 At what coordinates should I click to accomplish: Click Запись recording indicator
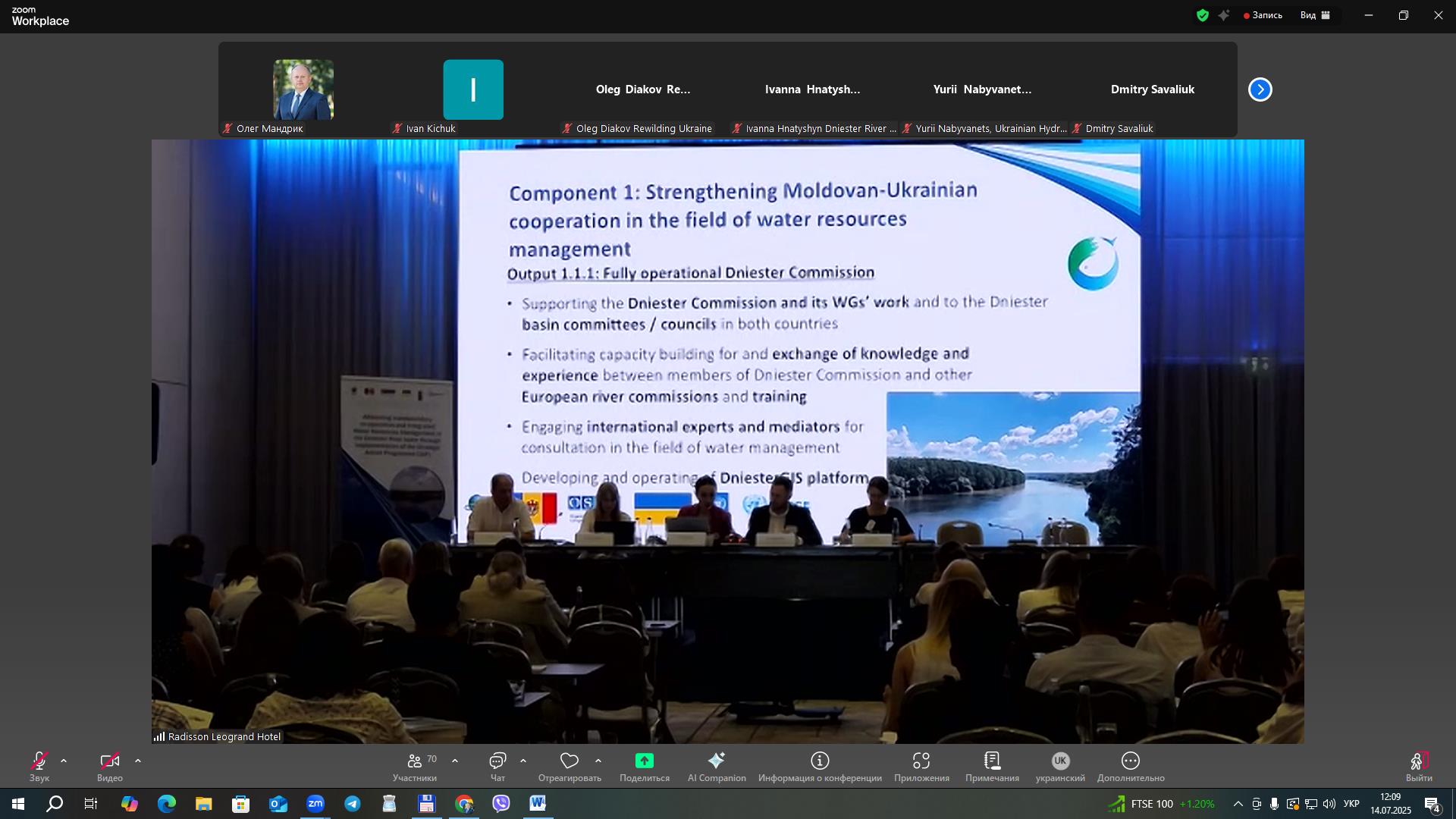point(1263,15)
